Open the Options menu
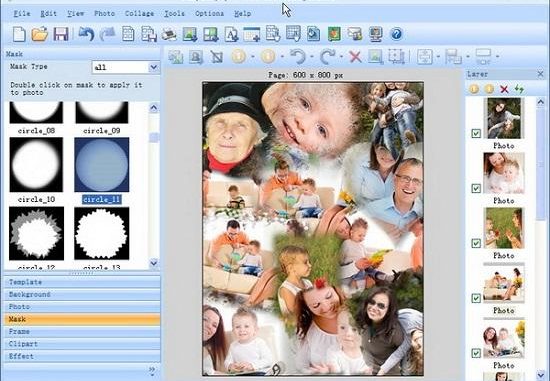Screen dimensions: 550x381 (209, 14)
